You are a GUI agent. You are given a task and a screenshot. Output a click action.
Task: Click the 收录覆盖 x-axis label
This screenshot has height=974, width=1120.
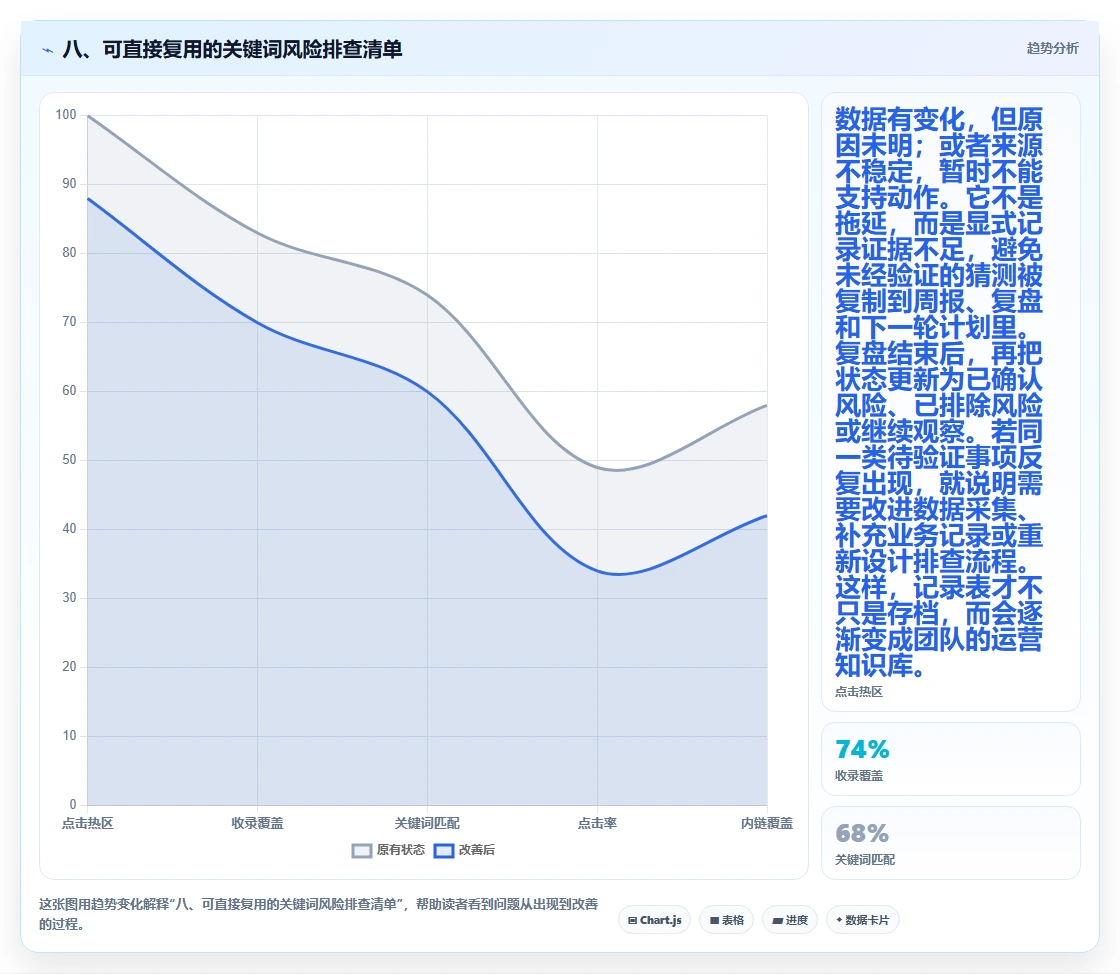[x=257, y=823]
